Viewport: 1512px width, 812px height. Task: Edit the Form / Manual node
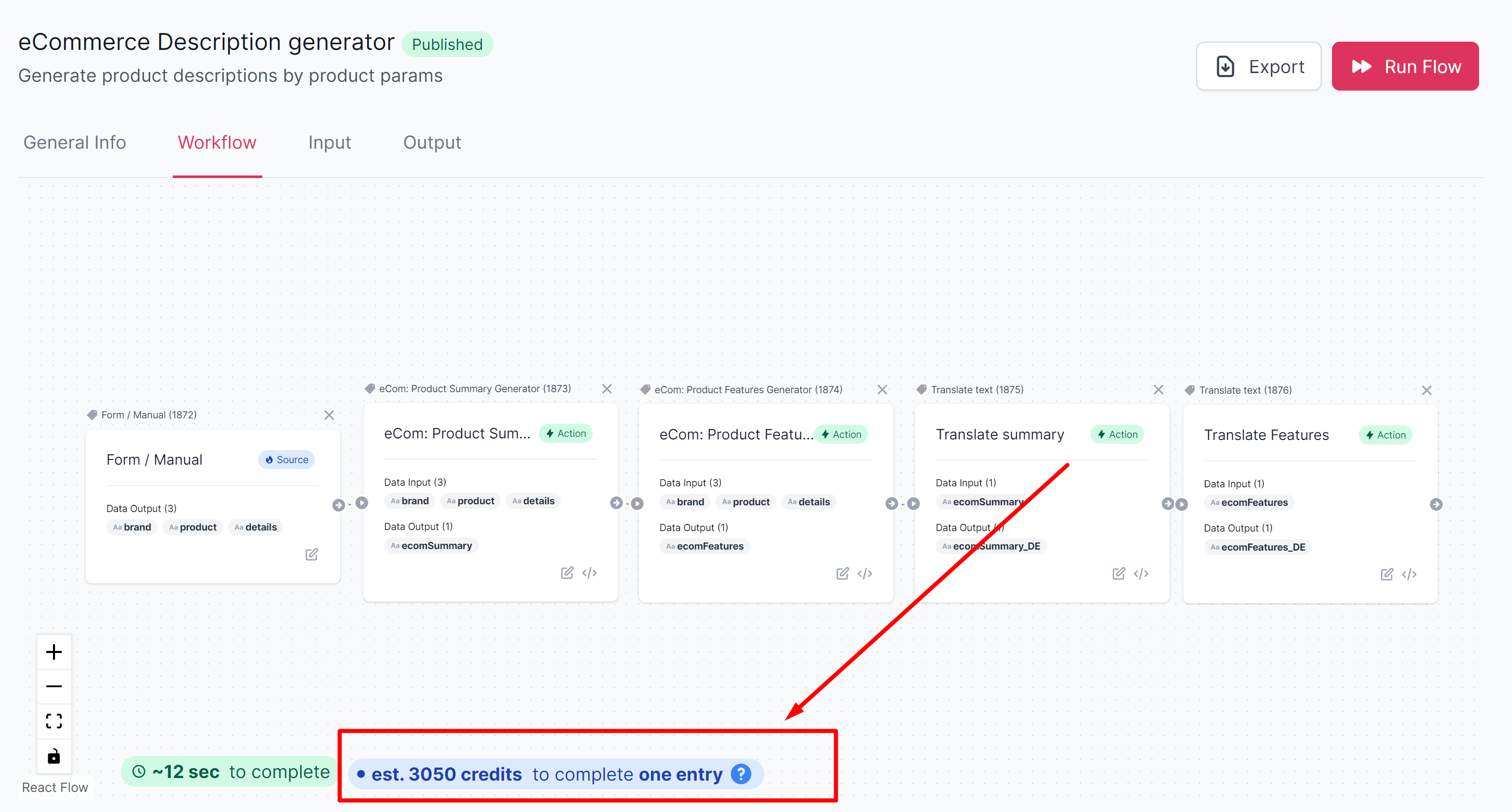(312, 554)
